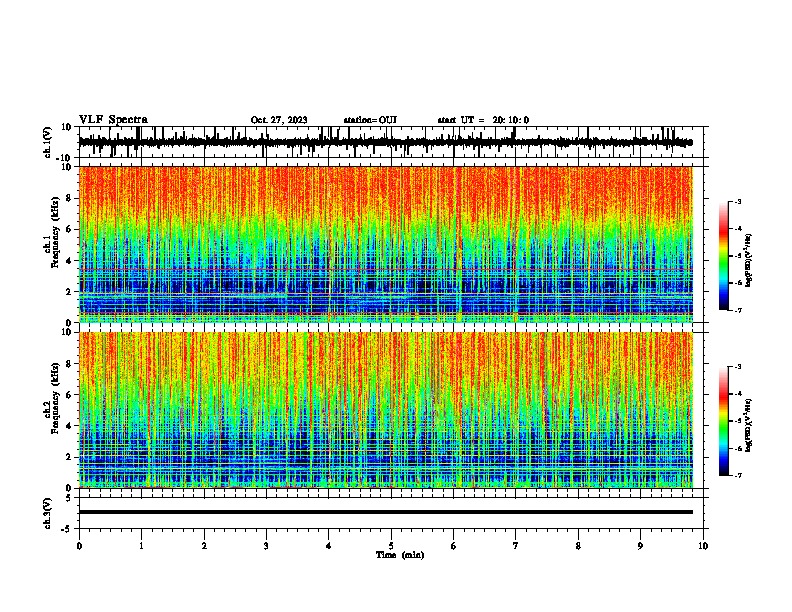Viewport: 792px width, 612px height.
Task: Click the 'ch.3(V)' axis label
Action: (48, 513)
